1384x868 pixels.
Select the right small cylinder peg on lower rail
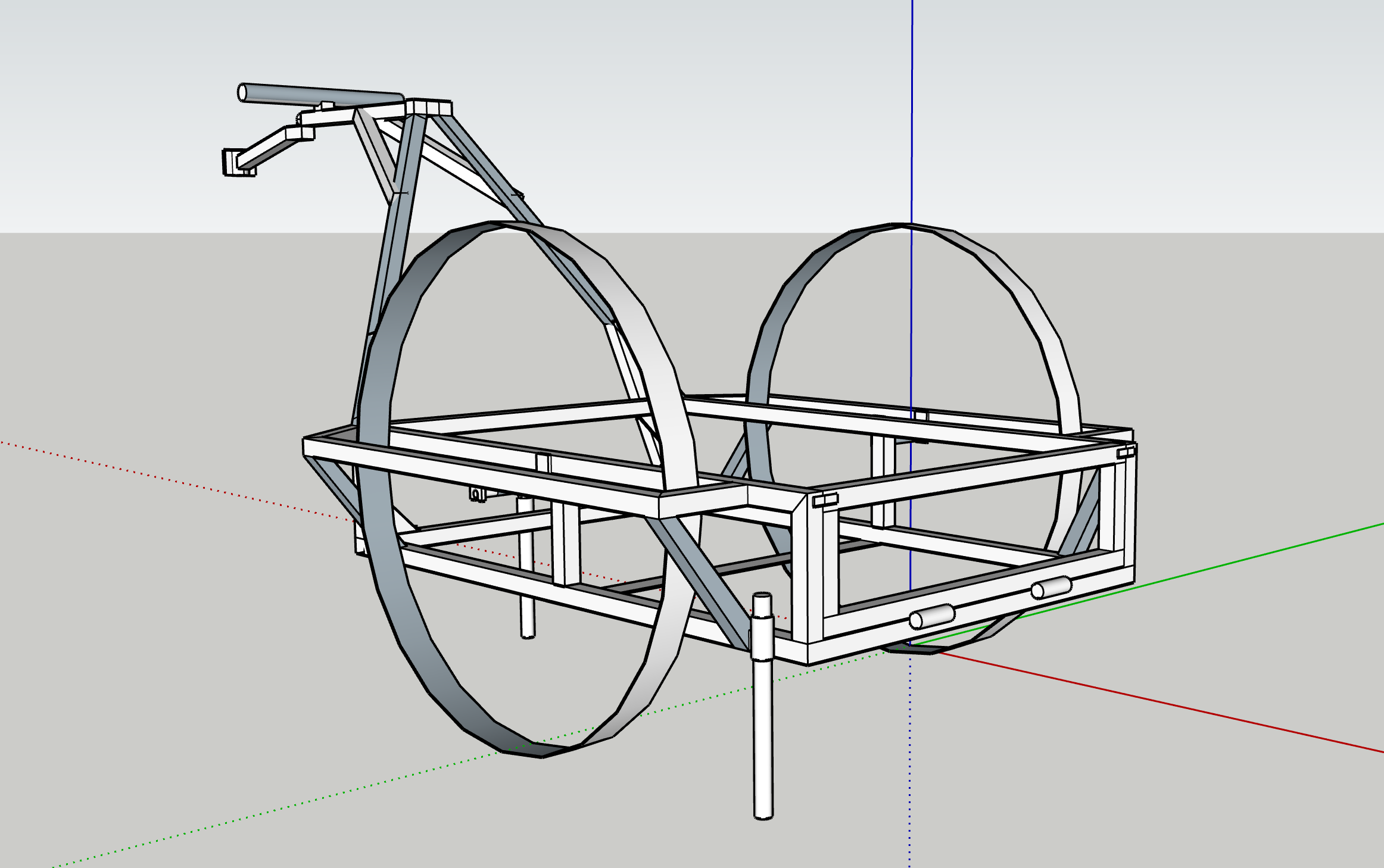(x=1051, y=587)
